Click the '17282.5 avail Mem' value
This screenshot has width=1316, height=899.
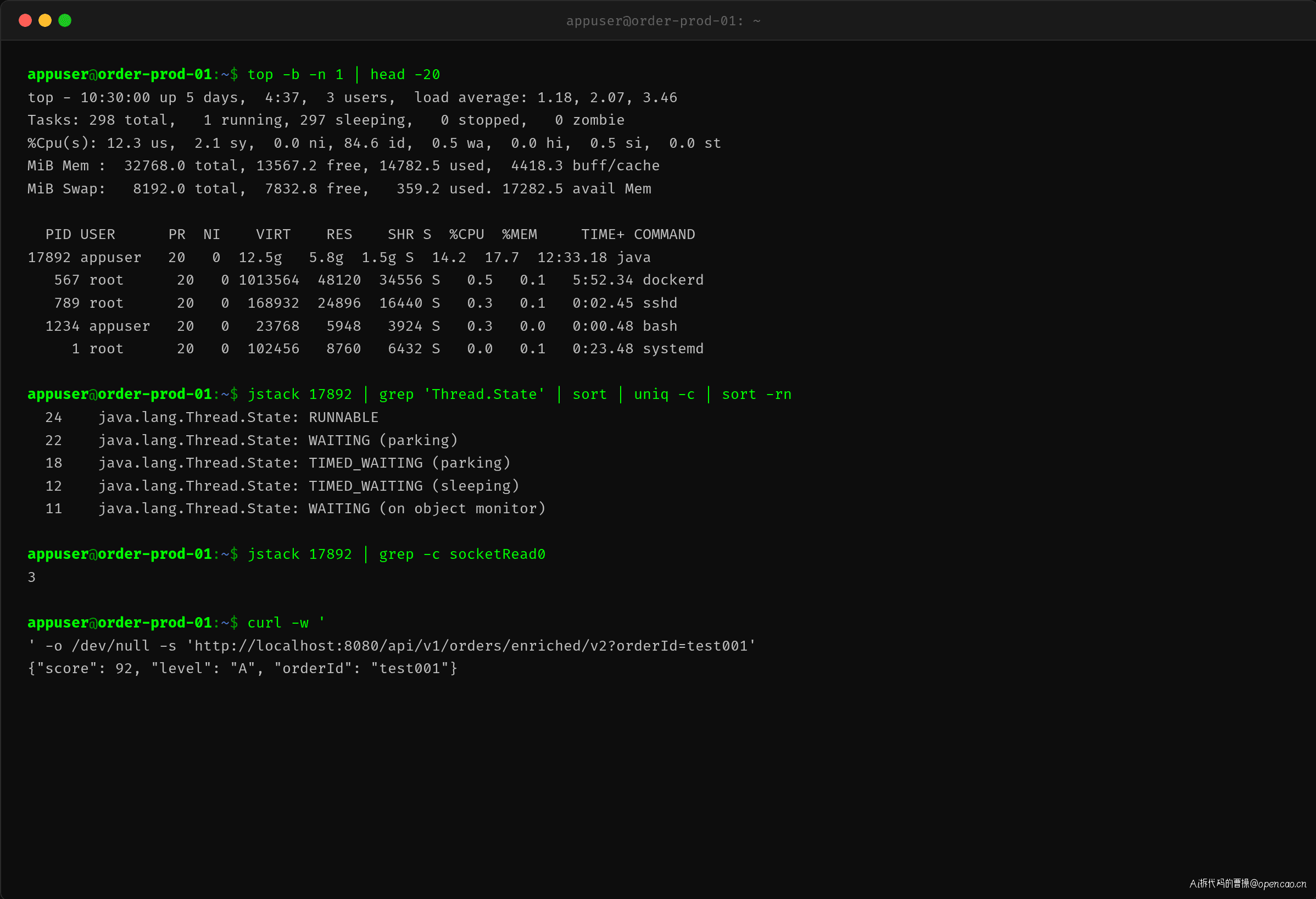[577, 188]
